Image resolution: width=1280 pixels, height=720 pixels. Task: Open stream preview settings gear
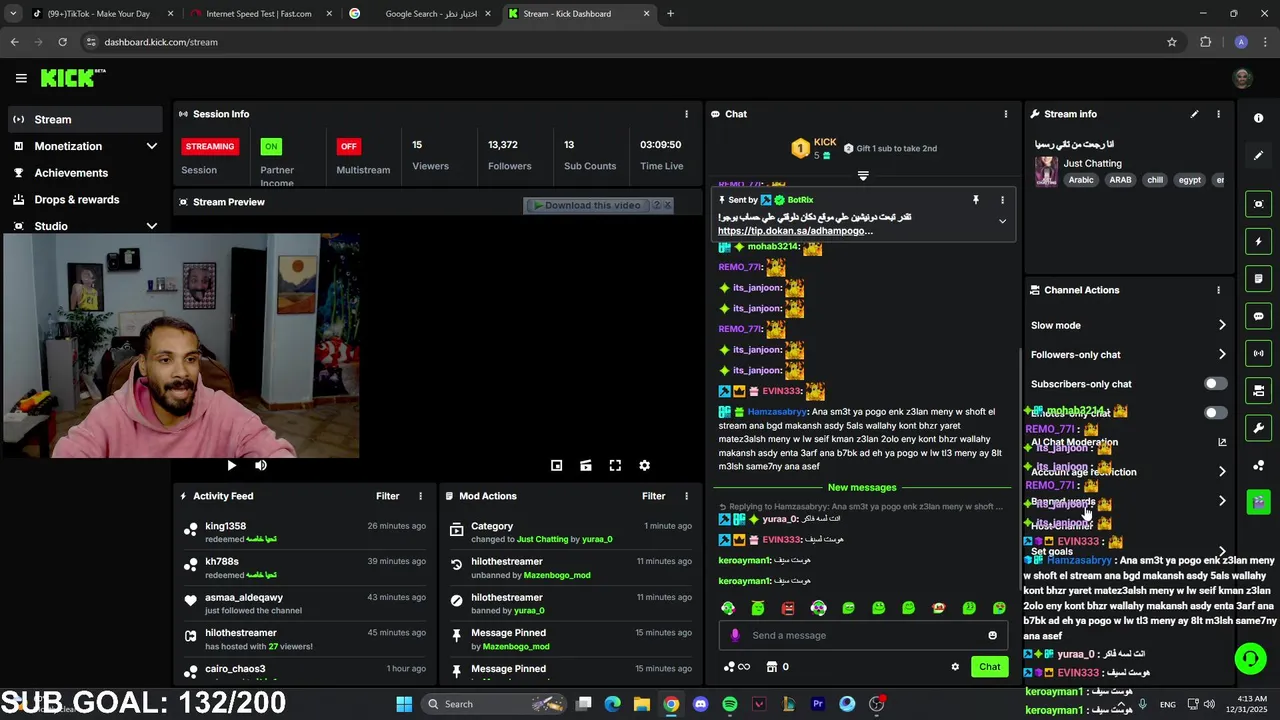click(644, 465)
